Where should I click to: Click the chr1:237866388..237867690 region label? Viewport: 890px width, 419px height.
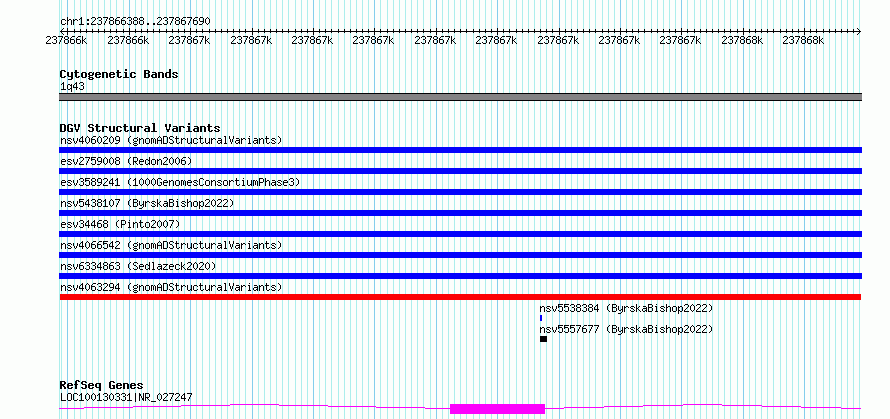point(135,22)
